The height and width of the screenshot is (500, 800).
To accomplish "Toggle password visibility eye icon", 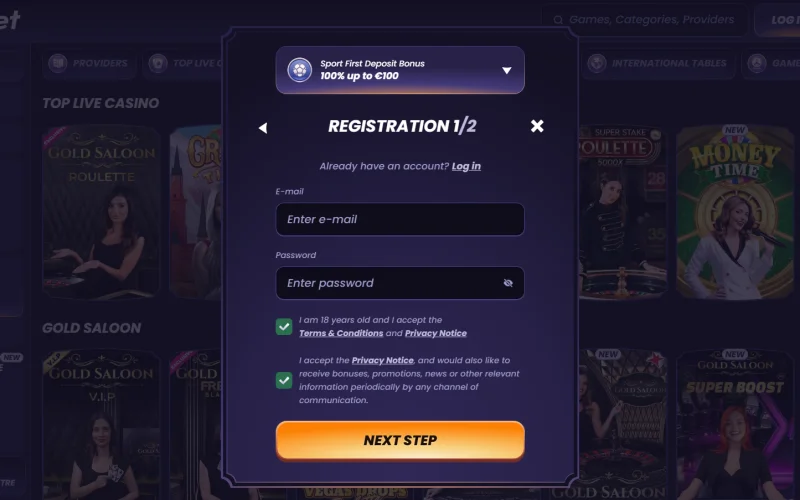I will pos(508,283).
